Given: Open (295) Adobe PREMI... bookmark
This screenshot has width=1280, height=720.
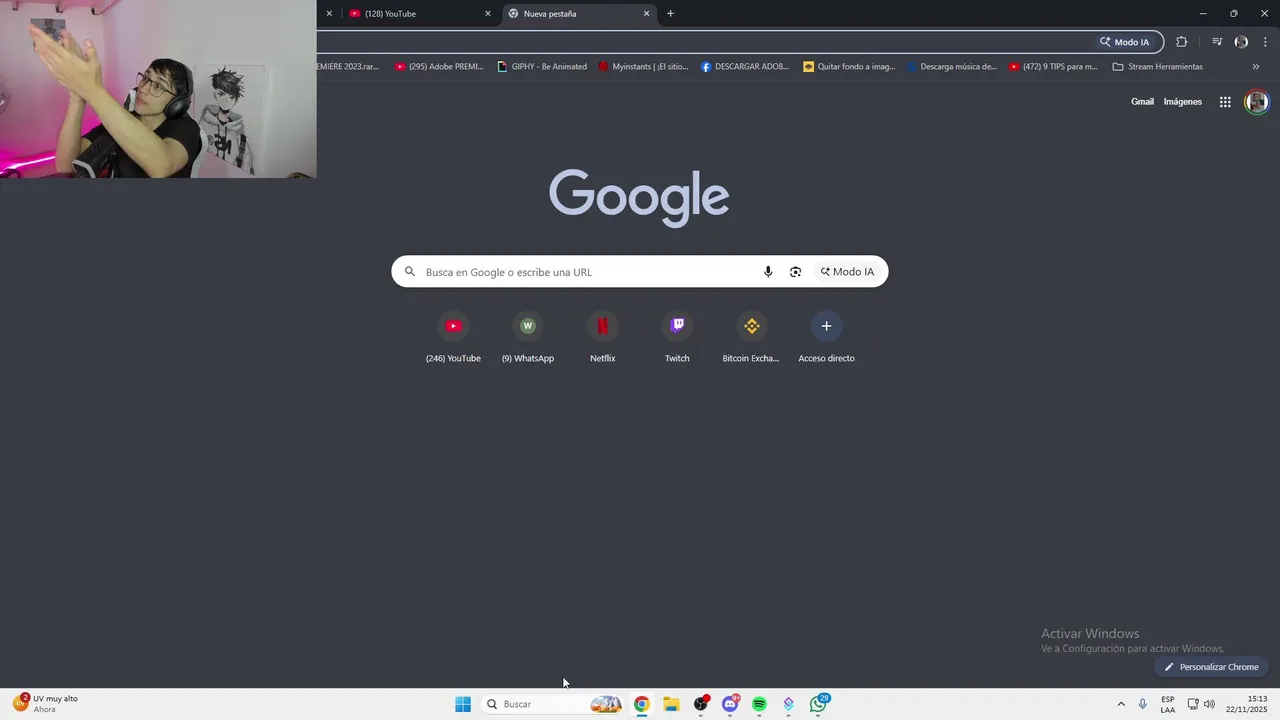Looking at the screenshot, I should (x=439, y=67).
